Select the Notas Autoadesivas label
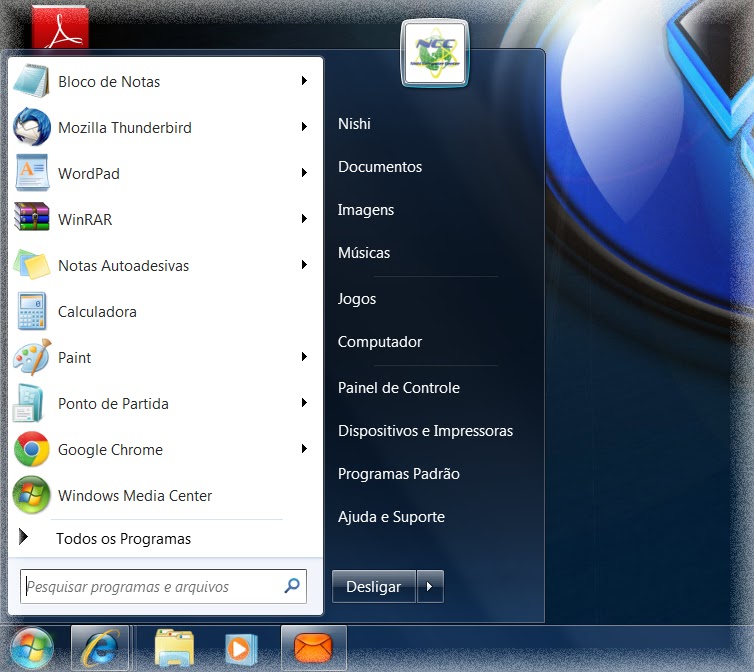The image size is (754, 672). click(x=124, y=266)
